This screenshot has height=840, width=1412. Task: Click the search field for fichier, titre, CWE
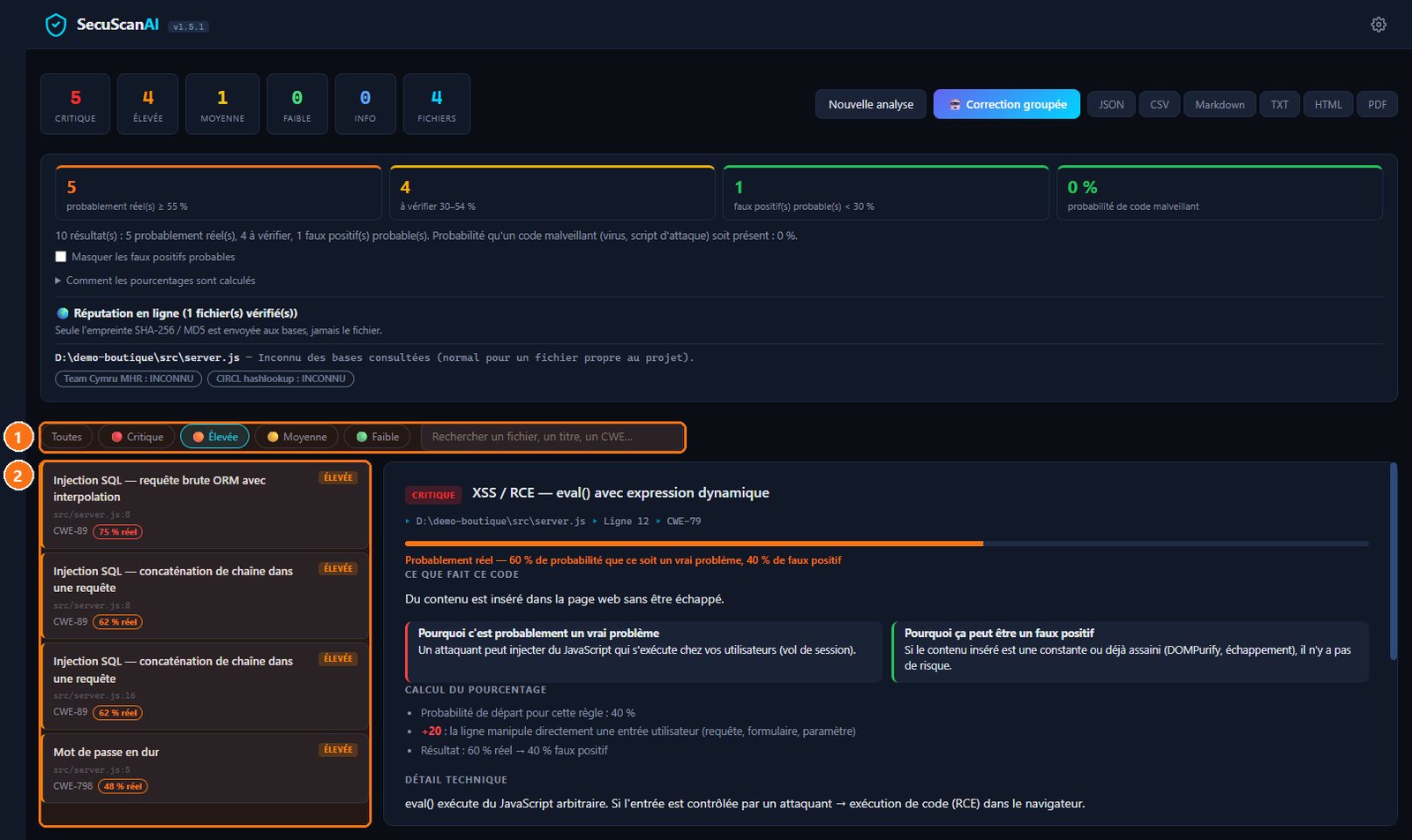(x=552, y=437)
